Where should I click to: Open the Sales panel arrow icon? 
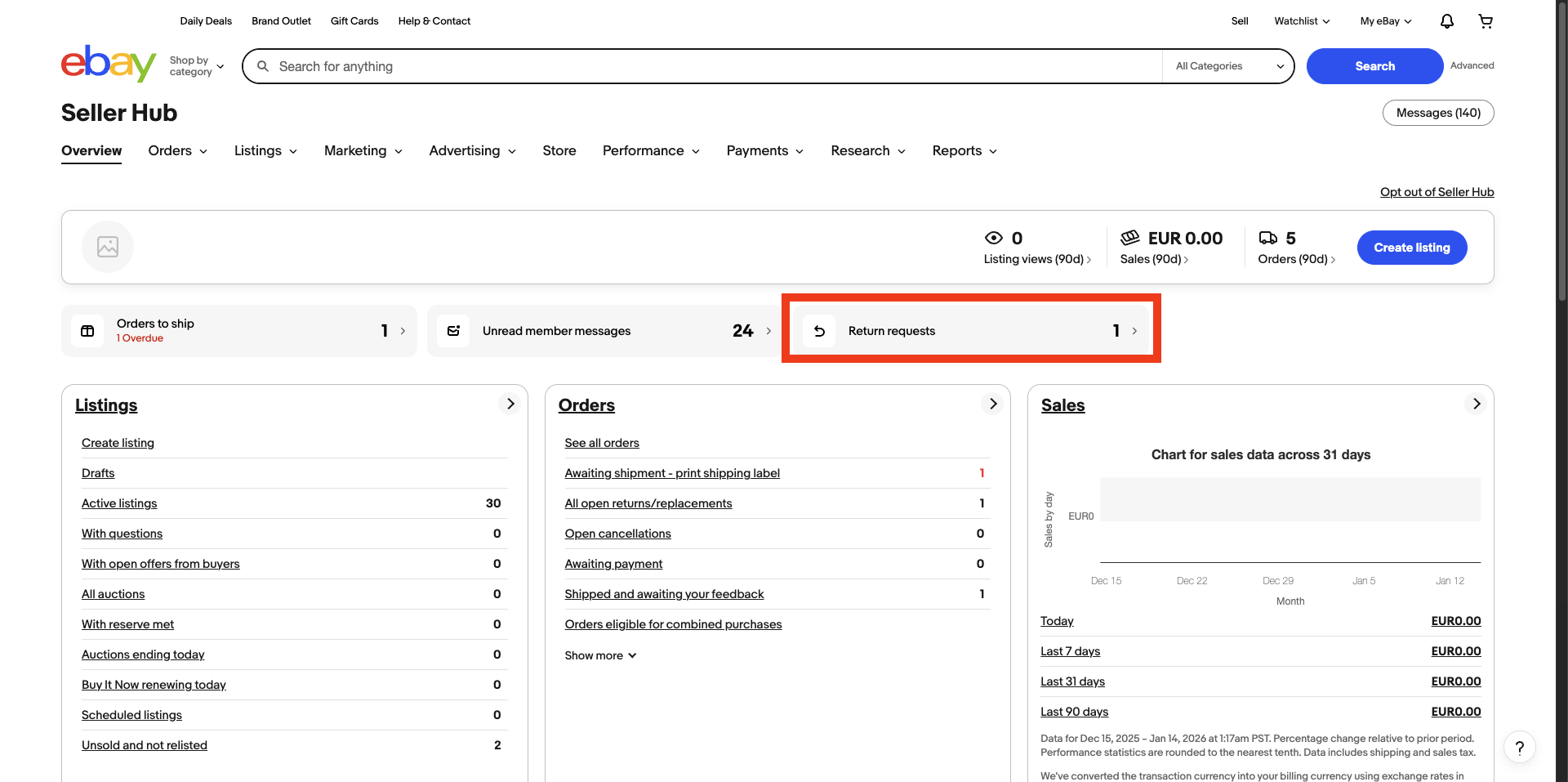(x=1476, y=404)
